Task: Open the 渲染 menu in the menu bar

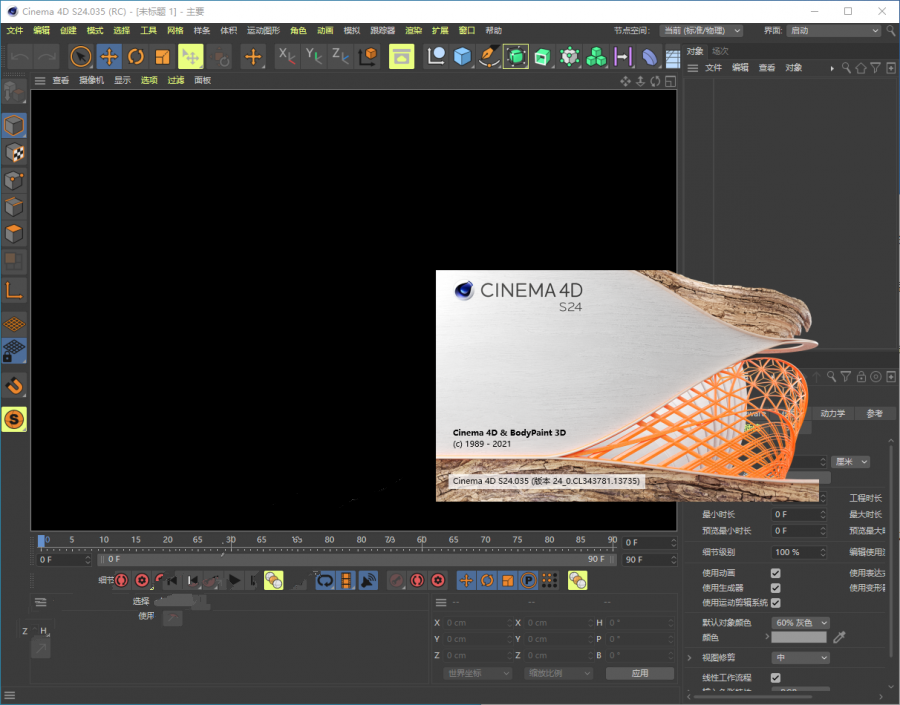Action: tap(413, 30)
